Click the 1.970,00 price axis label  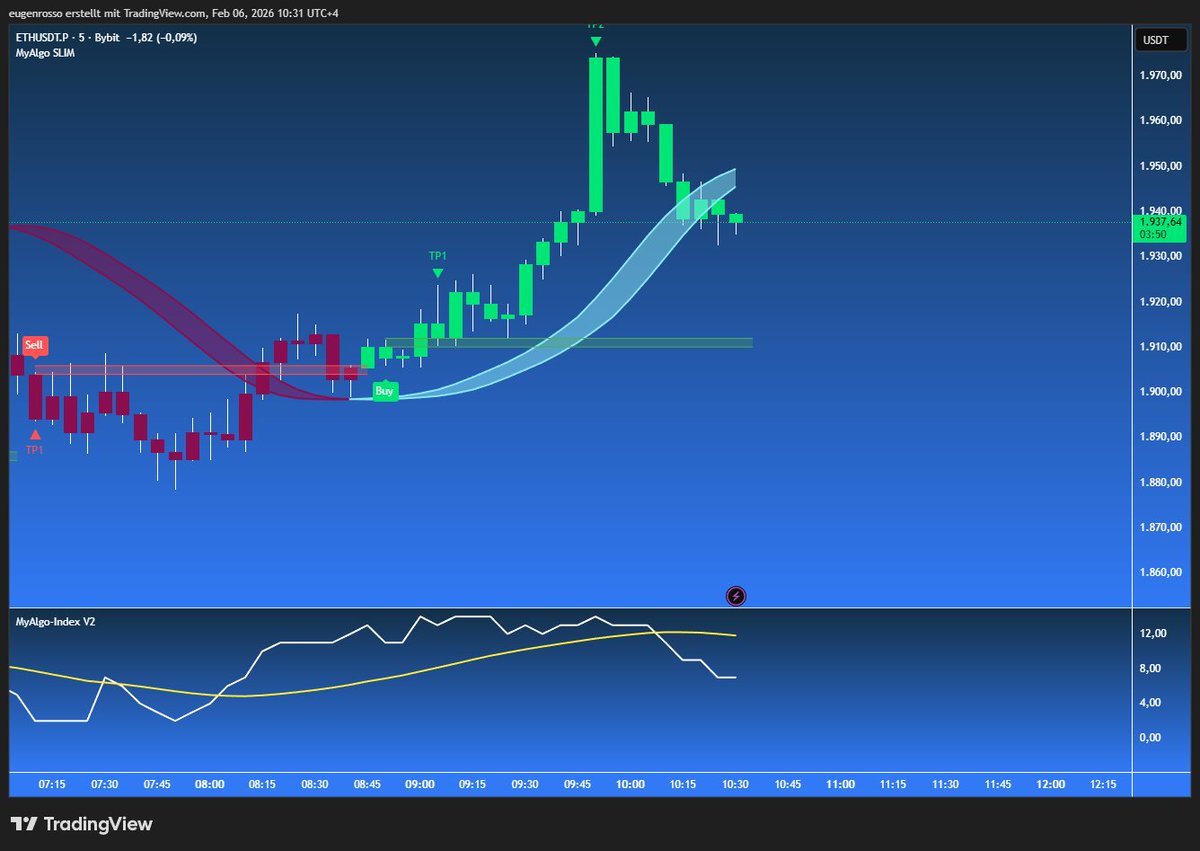click(x=1160, y=76)
